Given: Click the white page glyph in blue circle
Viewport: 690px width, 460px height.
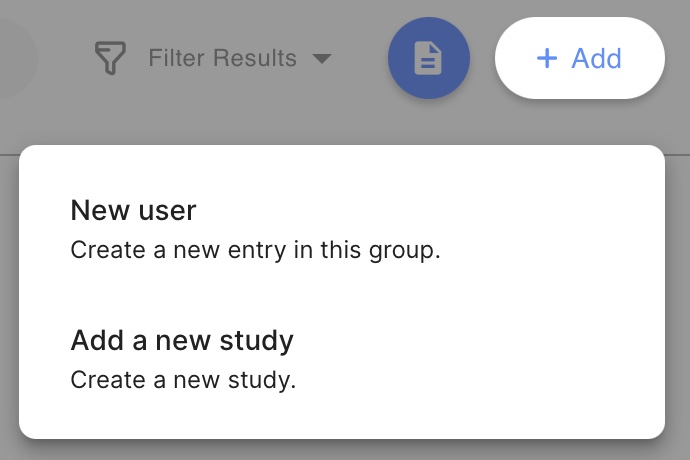Looking at the screenshot, I should 428,58.
